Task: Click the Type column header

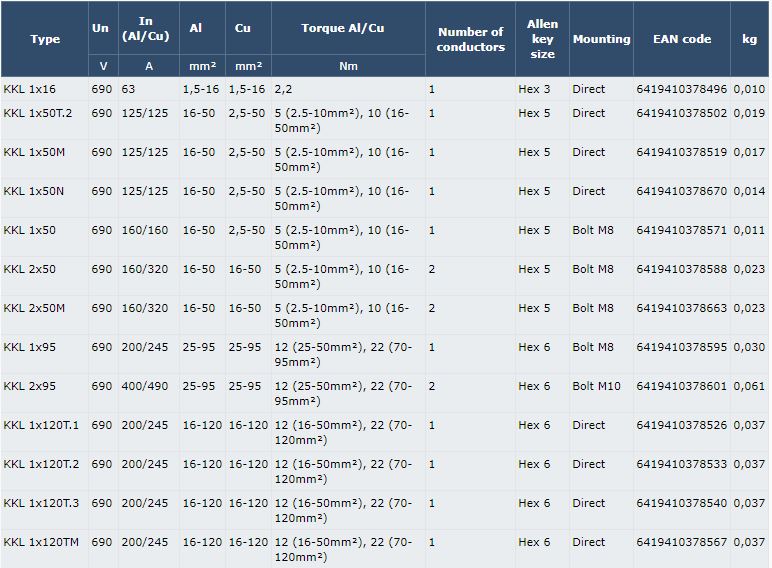Action: [x=45, y=39]
